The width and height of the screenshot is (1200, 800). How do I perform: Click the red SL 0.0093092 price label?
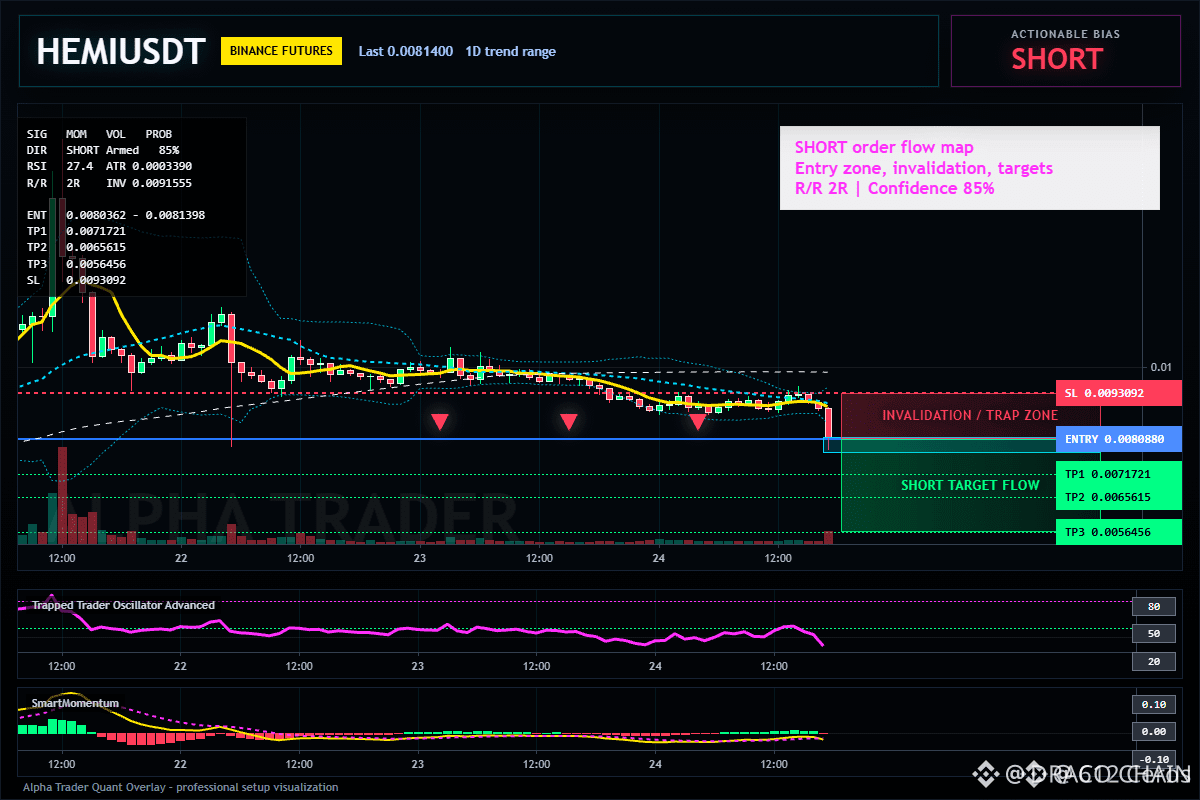click(1118, 393)
